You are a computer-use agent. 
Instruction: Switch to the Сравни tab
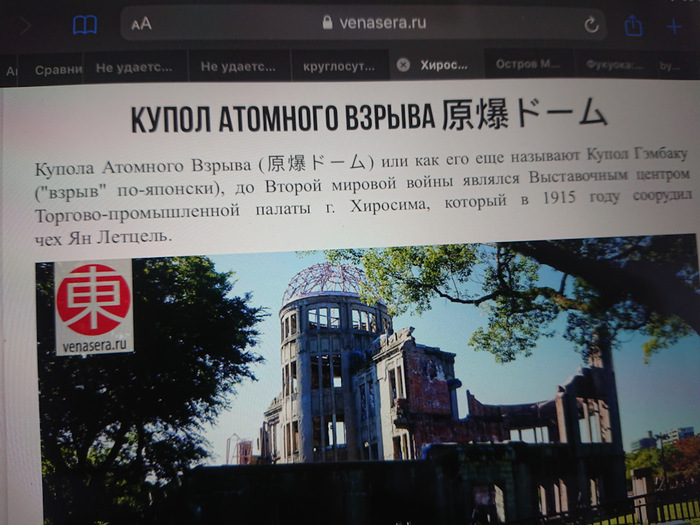pyautogui.click(x=50, y=69)
